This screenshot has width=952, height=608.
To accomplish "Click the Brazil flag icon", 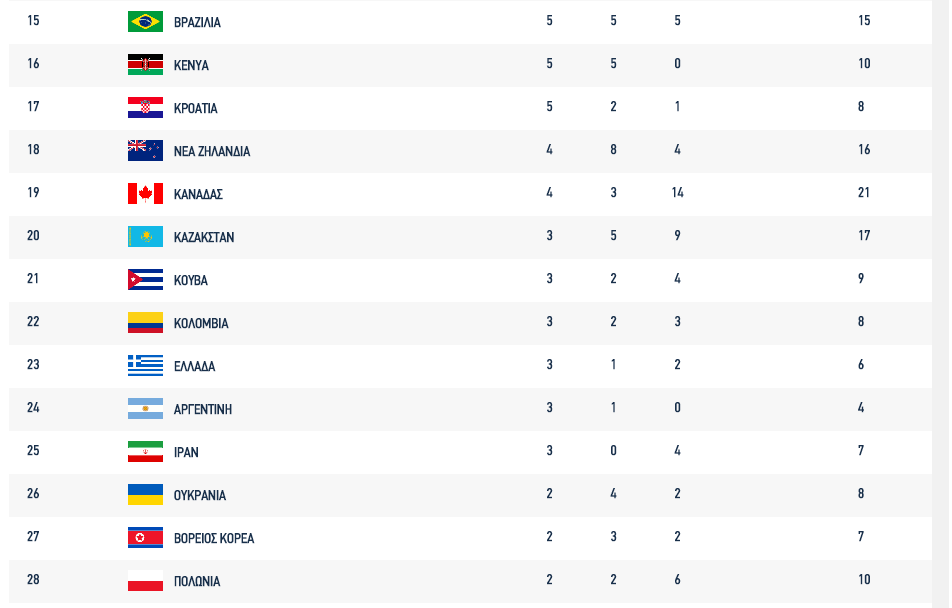I will [145, 21].
